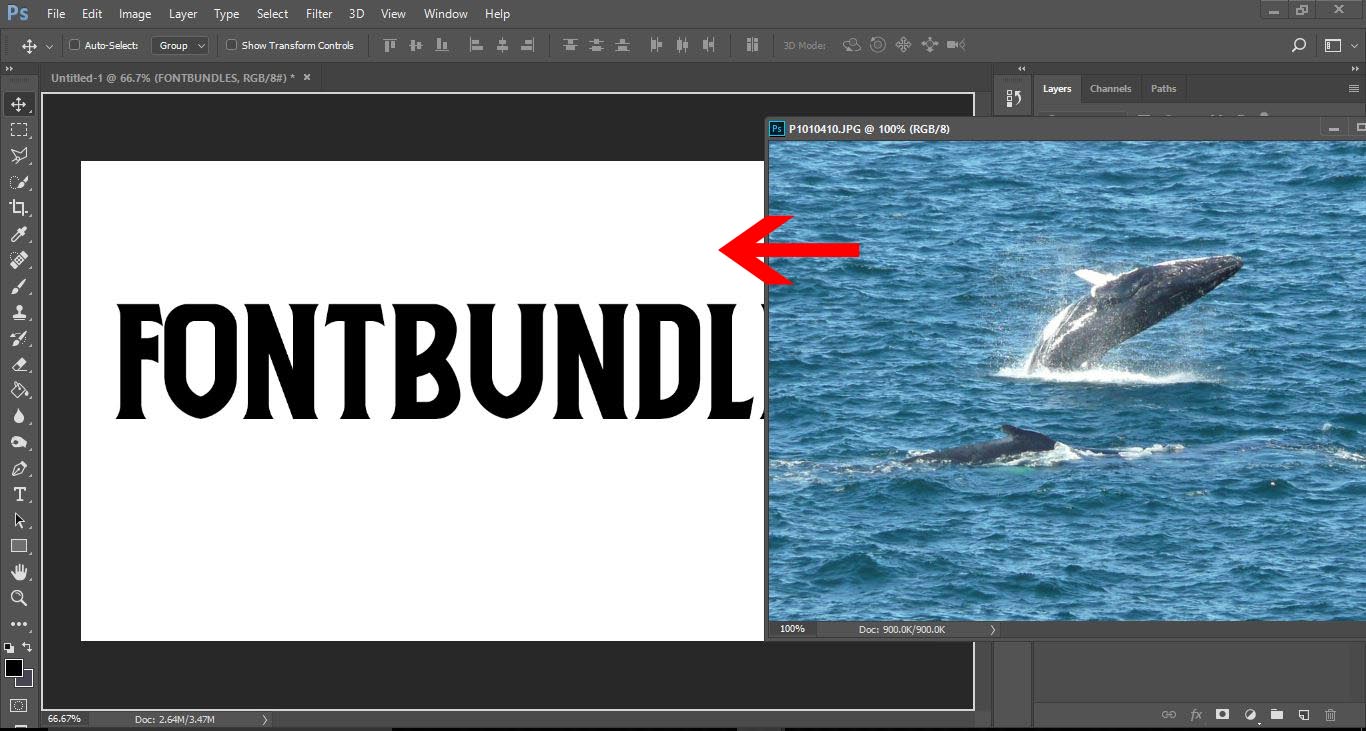
Task: Open the Layers panel flyout menu
Action: 1354,89
